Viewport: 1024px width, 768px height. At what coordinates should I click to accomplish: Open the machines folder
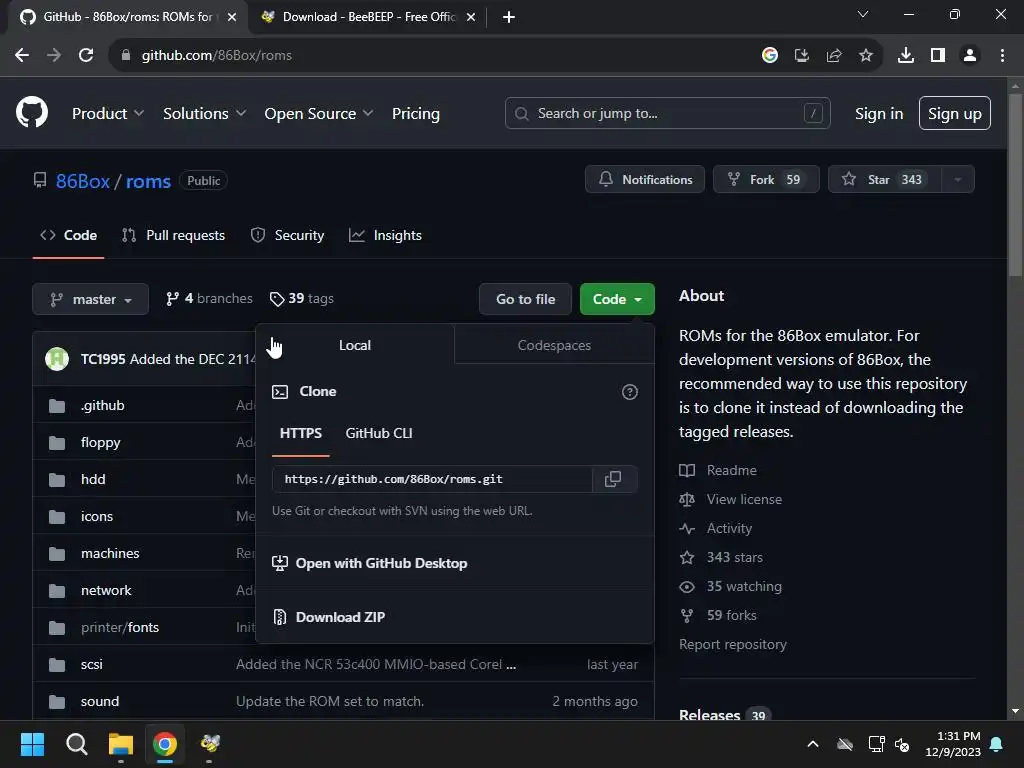(110, 553)
